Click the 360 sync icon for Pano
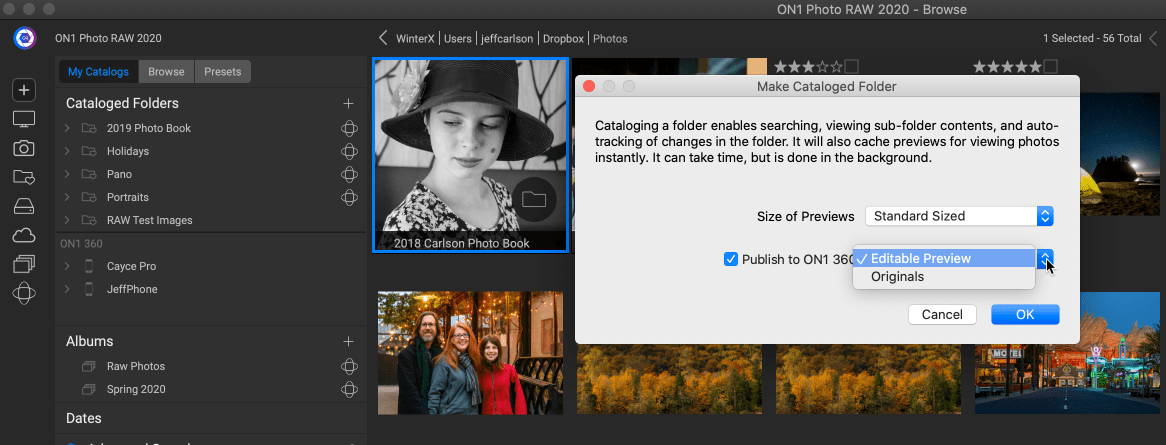 349,174
